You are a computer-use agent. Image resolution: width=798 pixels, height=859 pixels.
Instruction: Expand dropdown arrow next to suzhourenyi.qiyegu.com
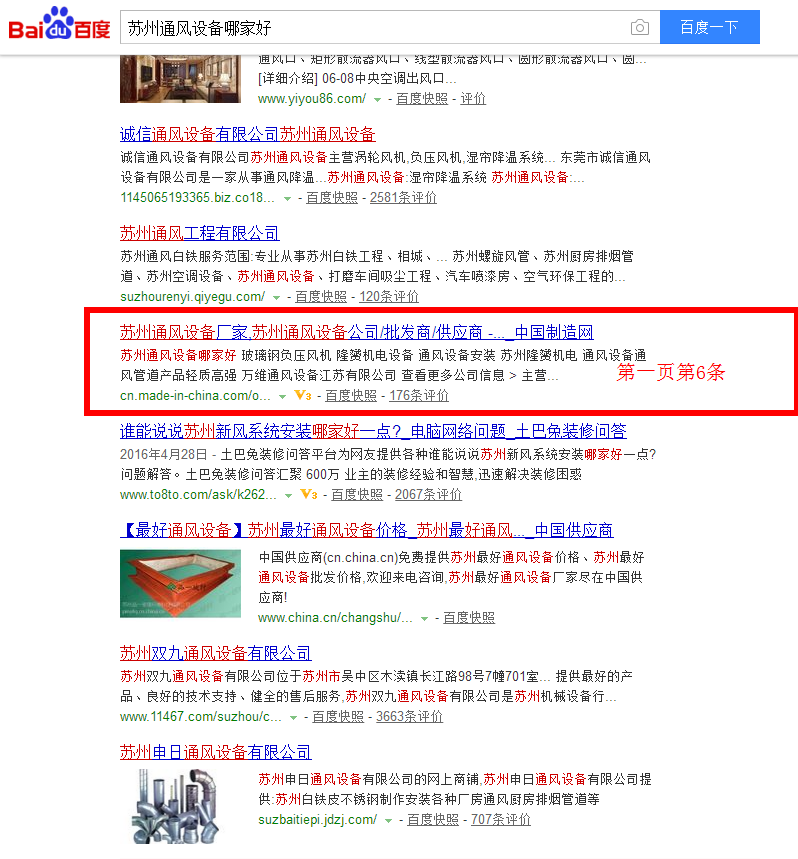(277, 297)
